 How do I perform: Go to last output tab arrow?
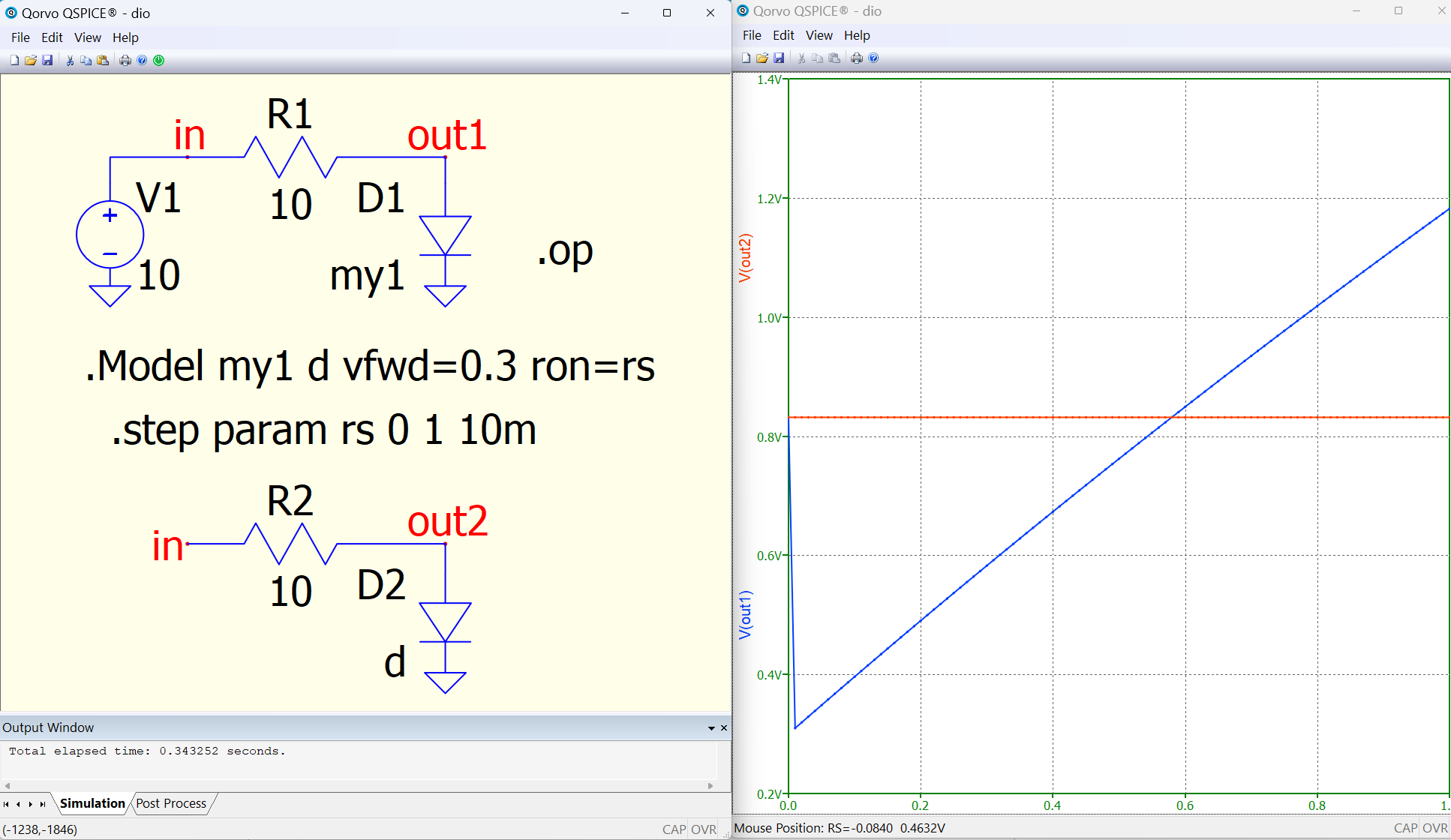click(x=43, y=804)
